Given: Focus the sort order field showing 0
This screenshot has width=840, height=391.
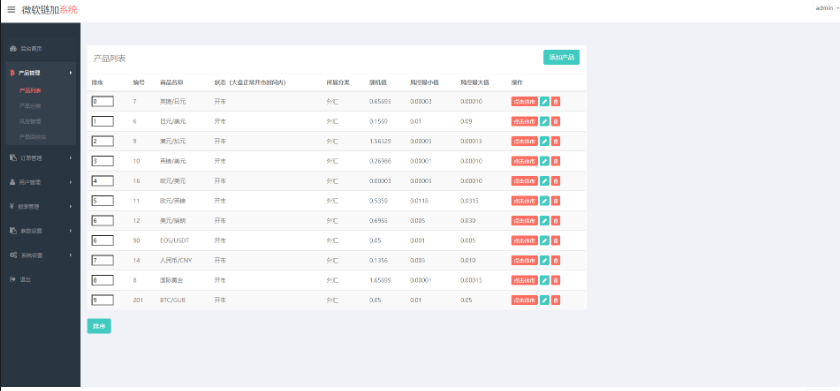Looking at the screenshot, I should pyautogui.click(x=102, y=101).
